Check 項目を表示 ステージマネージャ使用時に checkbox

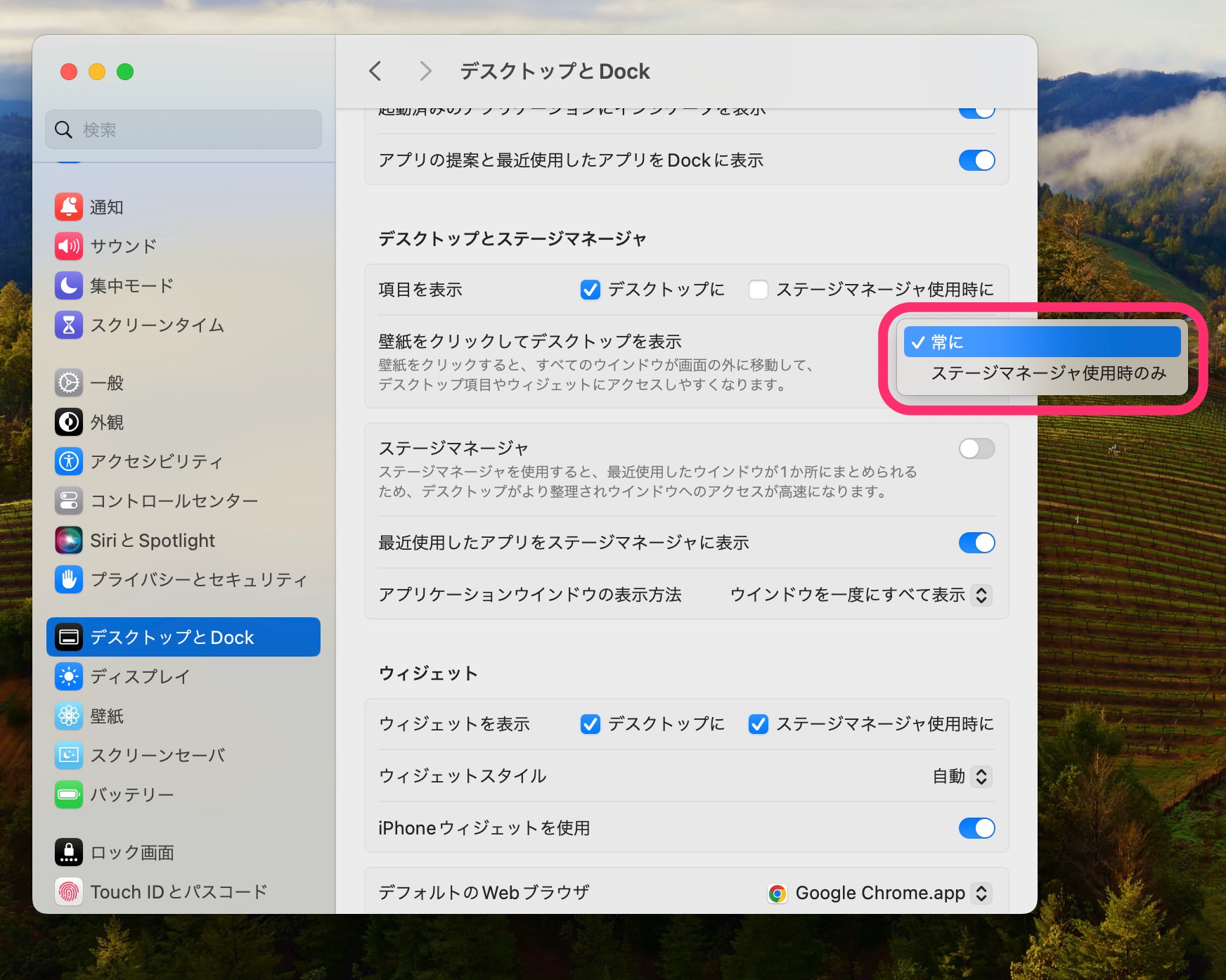758,290
